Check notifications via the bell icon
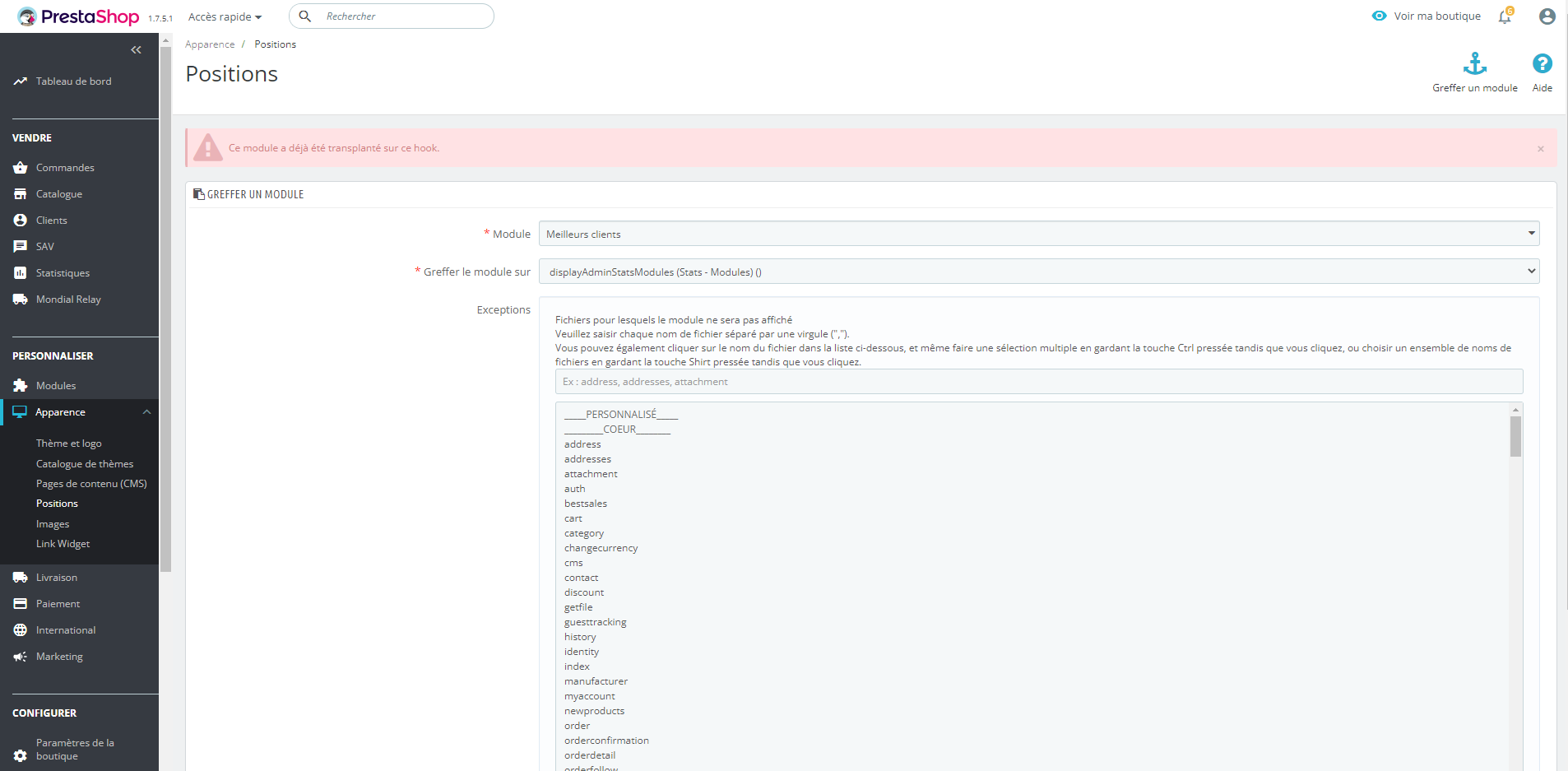This screenshot has width=1568, height=771. [1504, 16]
